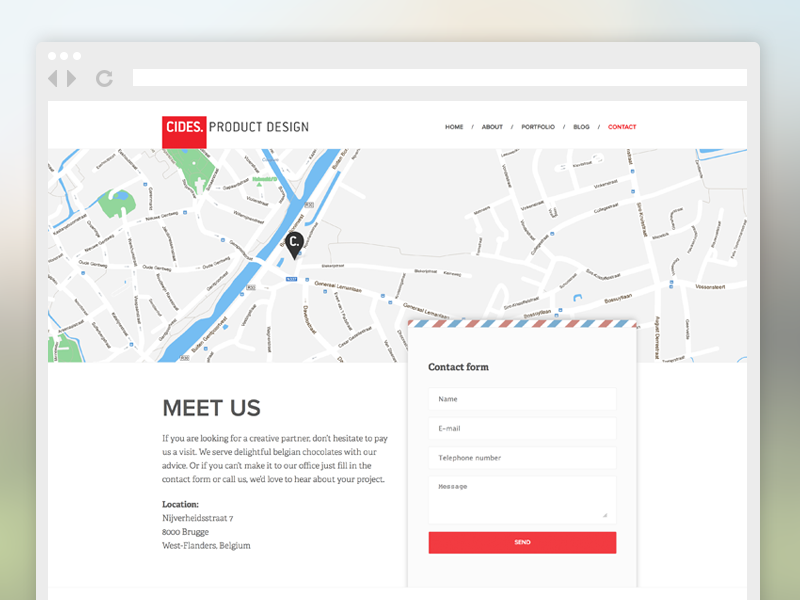The image size is (800, 600).
Task: Switch to the BLOG page
Action: [x=582, y=127]
